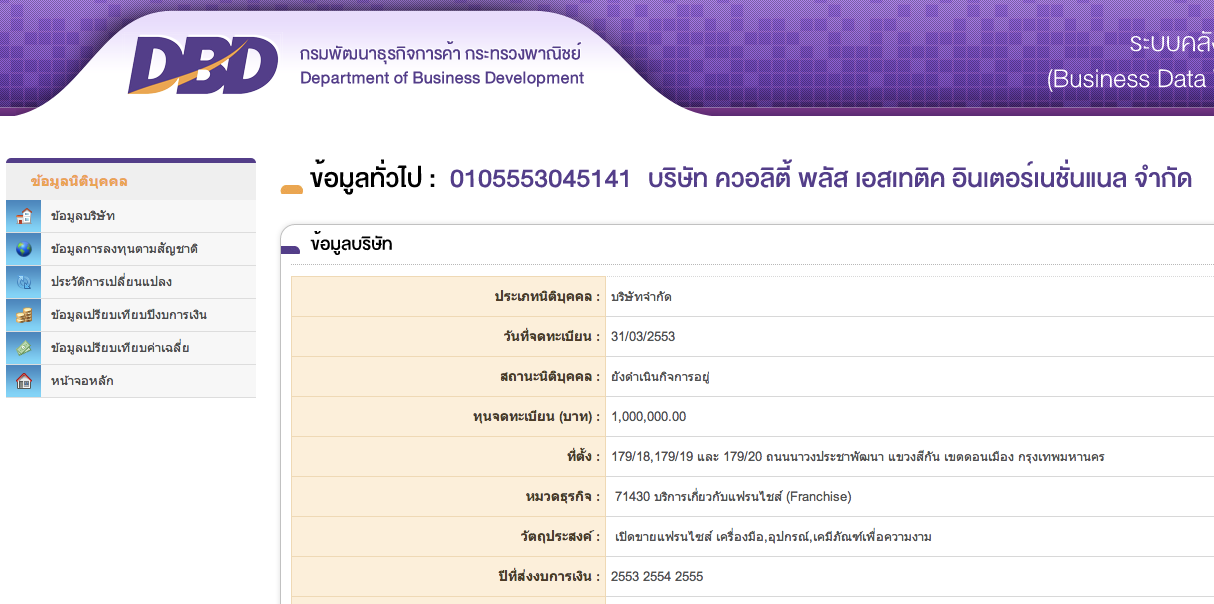Click the วัตถุประสงค์ label

click(562, 537)
